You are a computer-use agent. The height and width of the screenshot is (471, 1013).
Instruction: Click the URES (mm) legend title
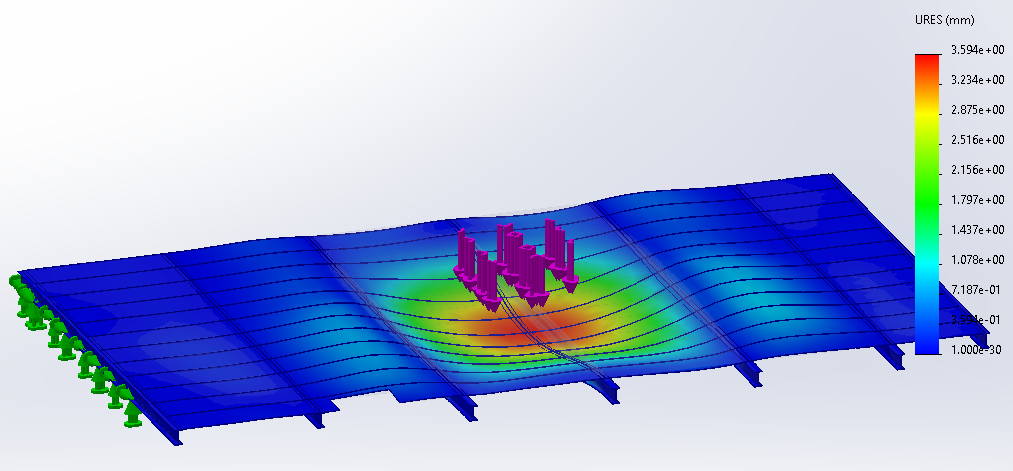coord(945,20)
